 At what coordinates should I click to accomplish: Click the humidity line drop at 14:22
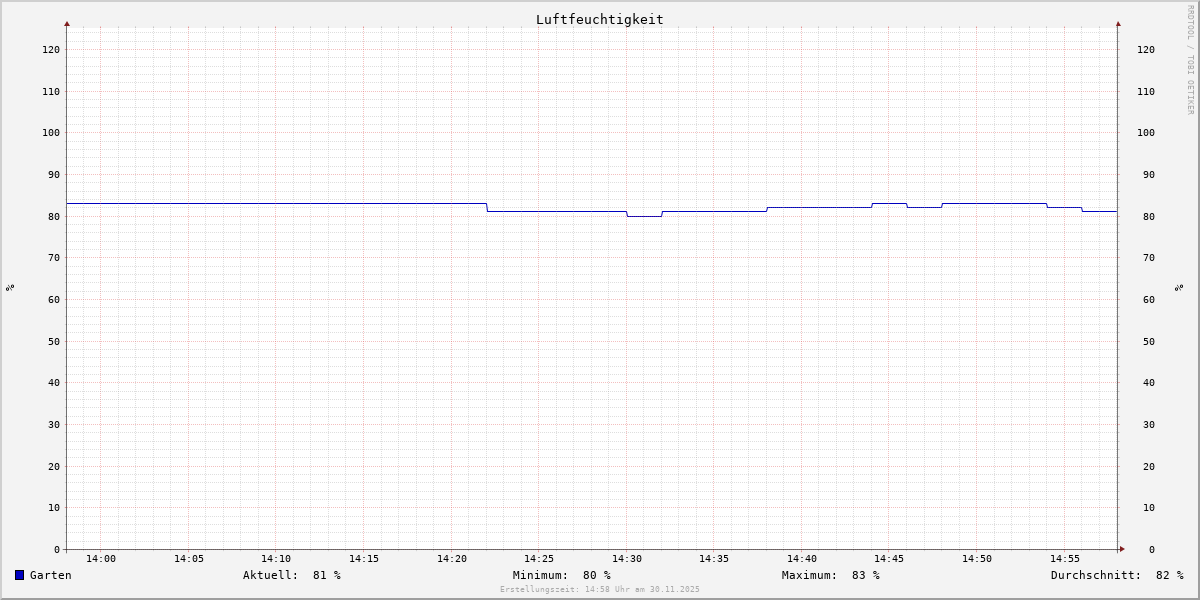tap(487, 207)
